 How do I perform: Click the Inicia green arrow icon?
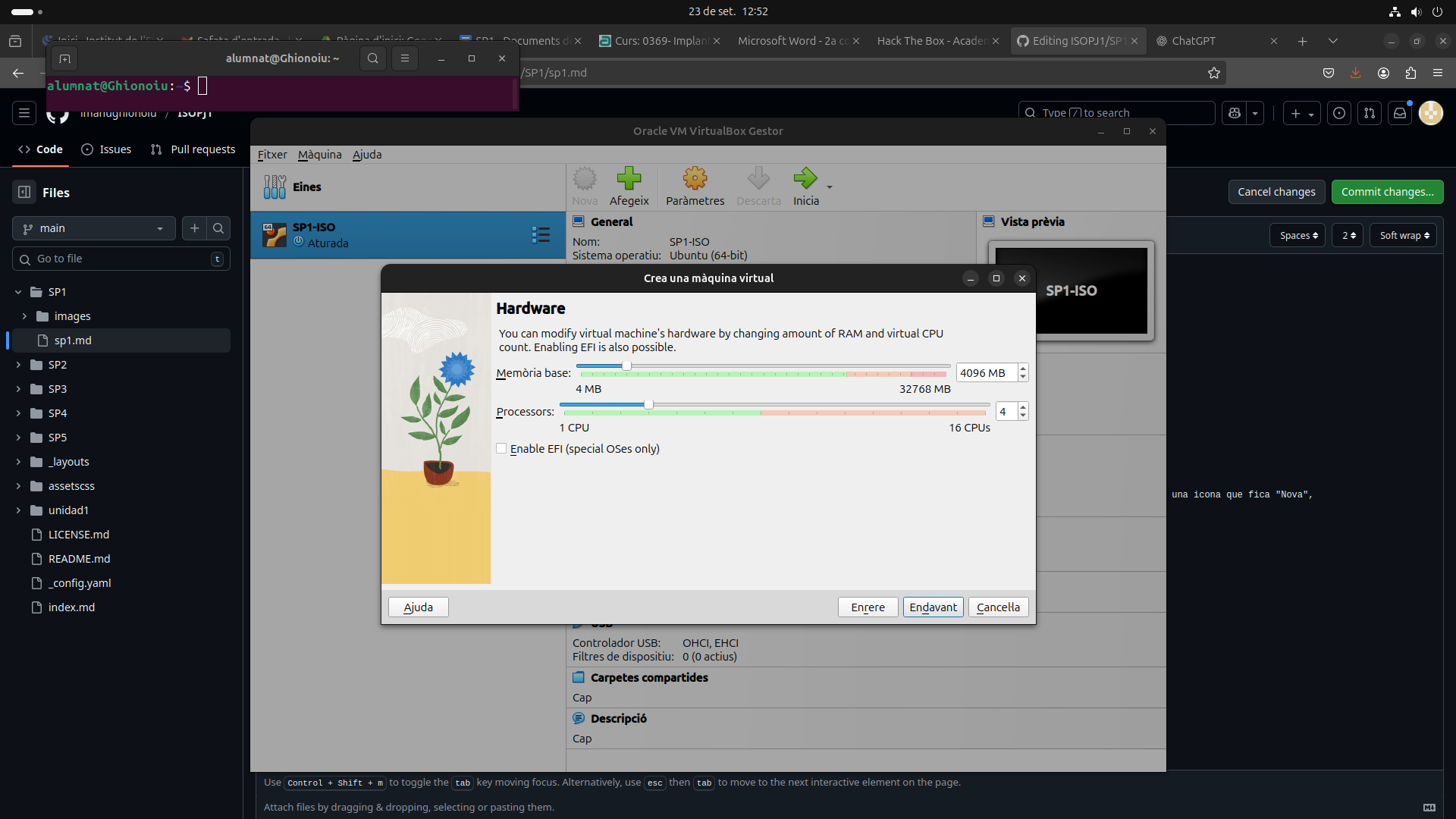(805, 179)
